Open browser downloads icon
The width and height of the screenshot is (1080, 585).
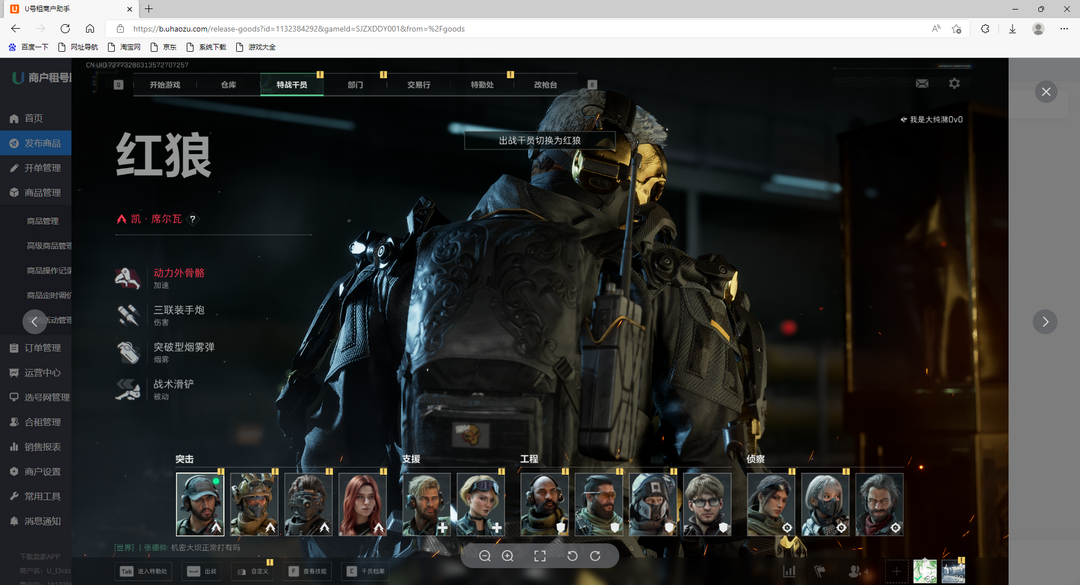click(1012, 29)
